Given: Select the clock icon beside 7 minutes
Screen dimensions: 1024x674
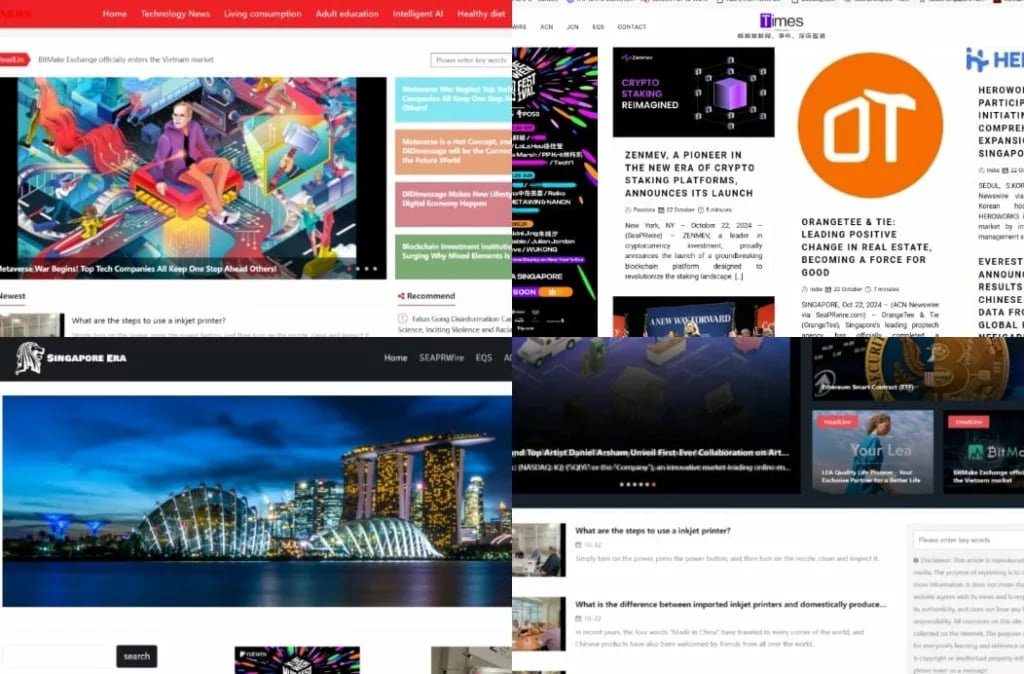Looking at the screenshot, I should point(868,289).
